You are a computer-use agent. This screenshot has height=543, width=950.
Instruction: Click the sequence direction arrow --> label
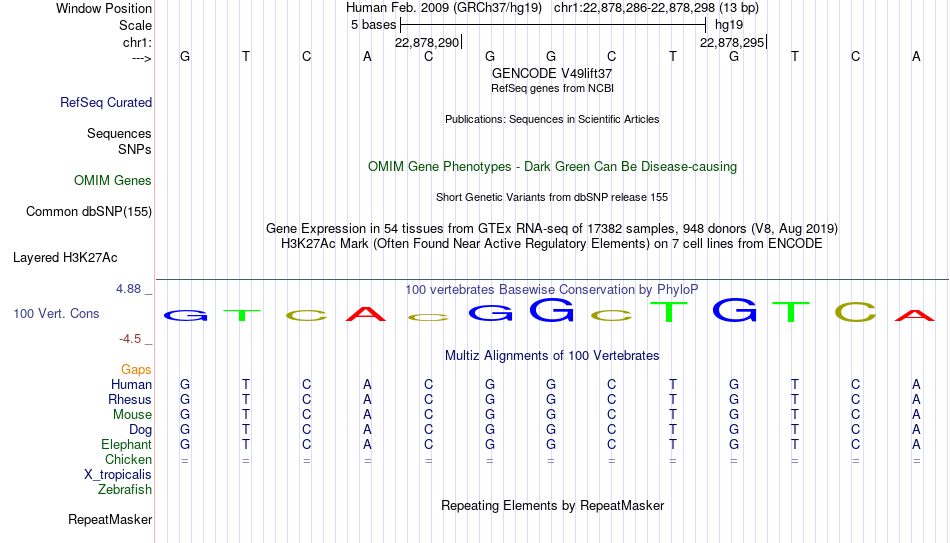142,58
